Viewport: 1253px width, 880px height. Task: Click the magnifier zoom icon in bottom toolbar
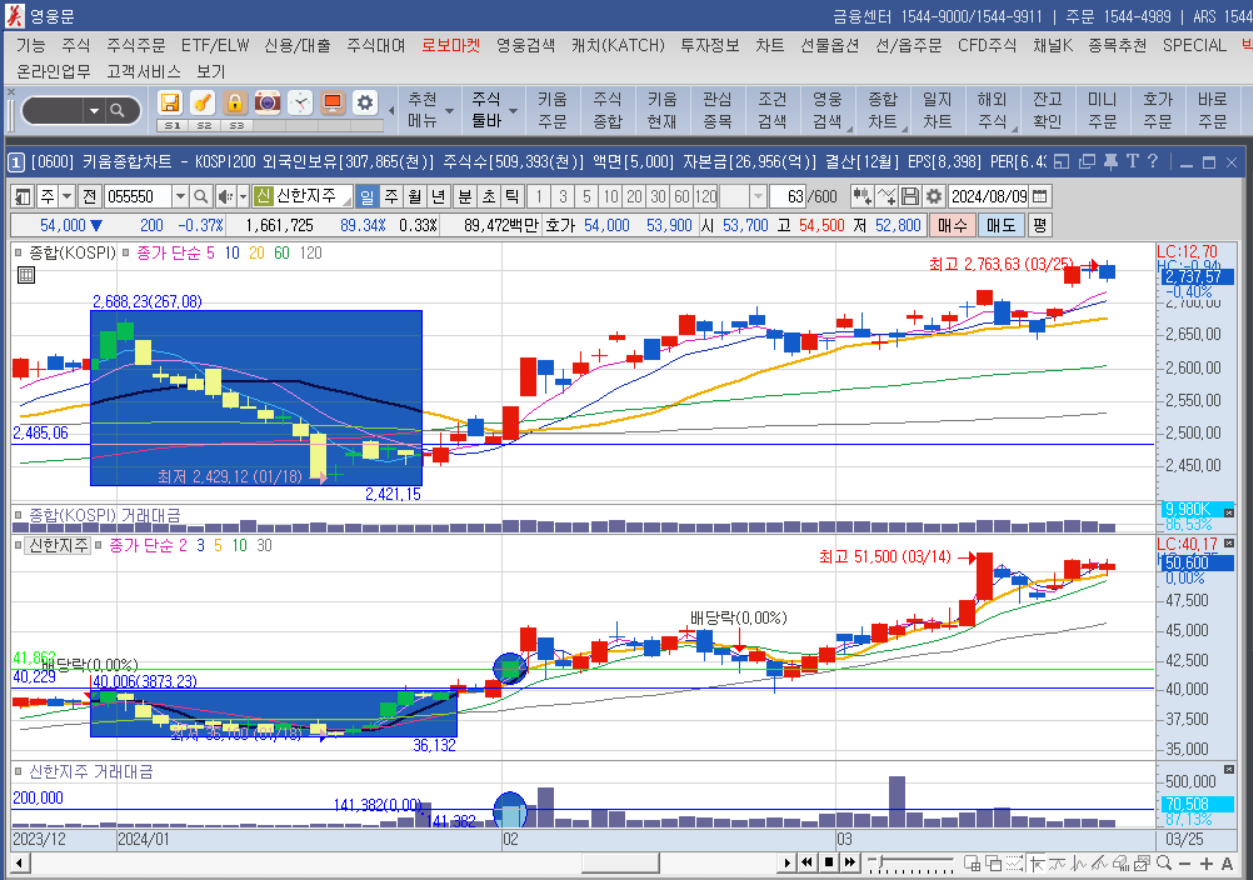(x=1164, y=863)
